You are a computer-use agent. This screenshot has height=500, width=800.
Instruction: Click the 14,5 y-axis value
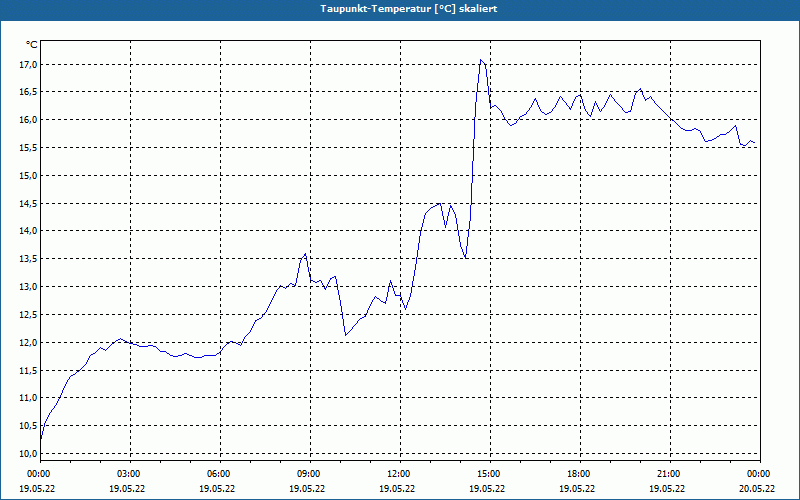(x=29, y=203)
